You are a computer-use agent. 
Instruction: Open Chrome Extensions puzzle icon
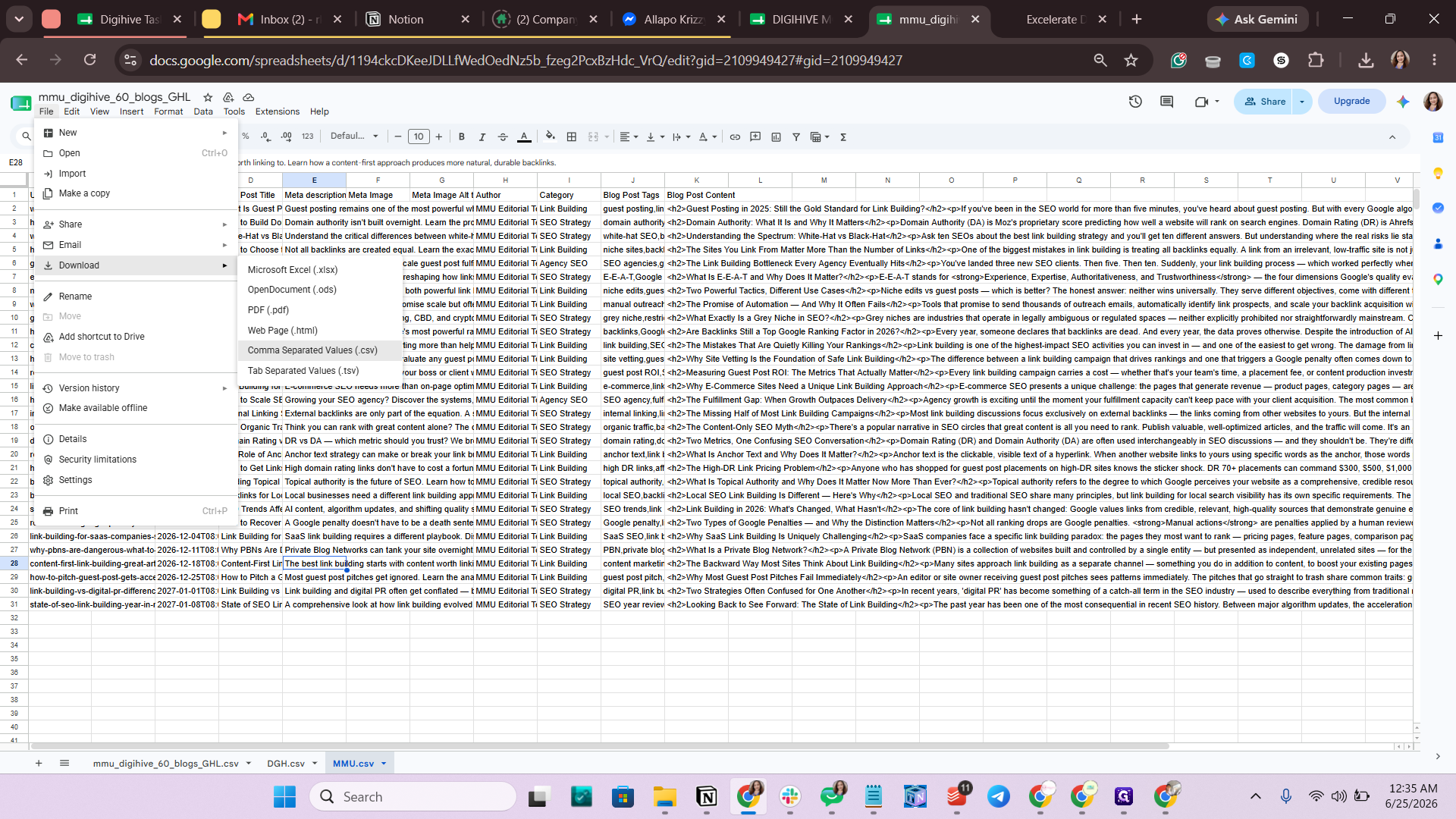[x=1316, y=60]
